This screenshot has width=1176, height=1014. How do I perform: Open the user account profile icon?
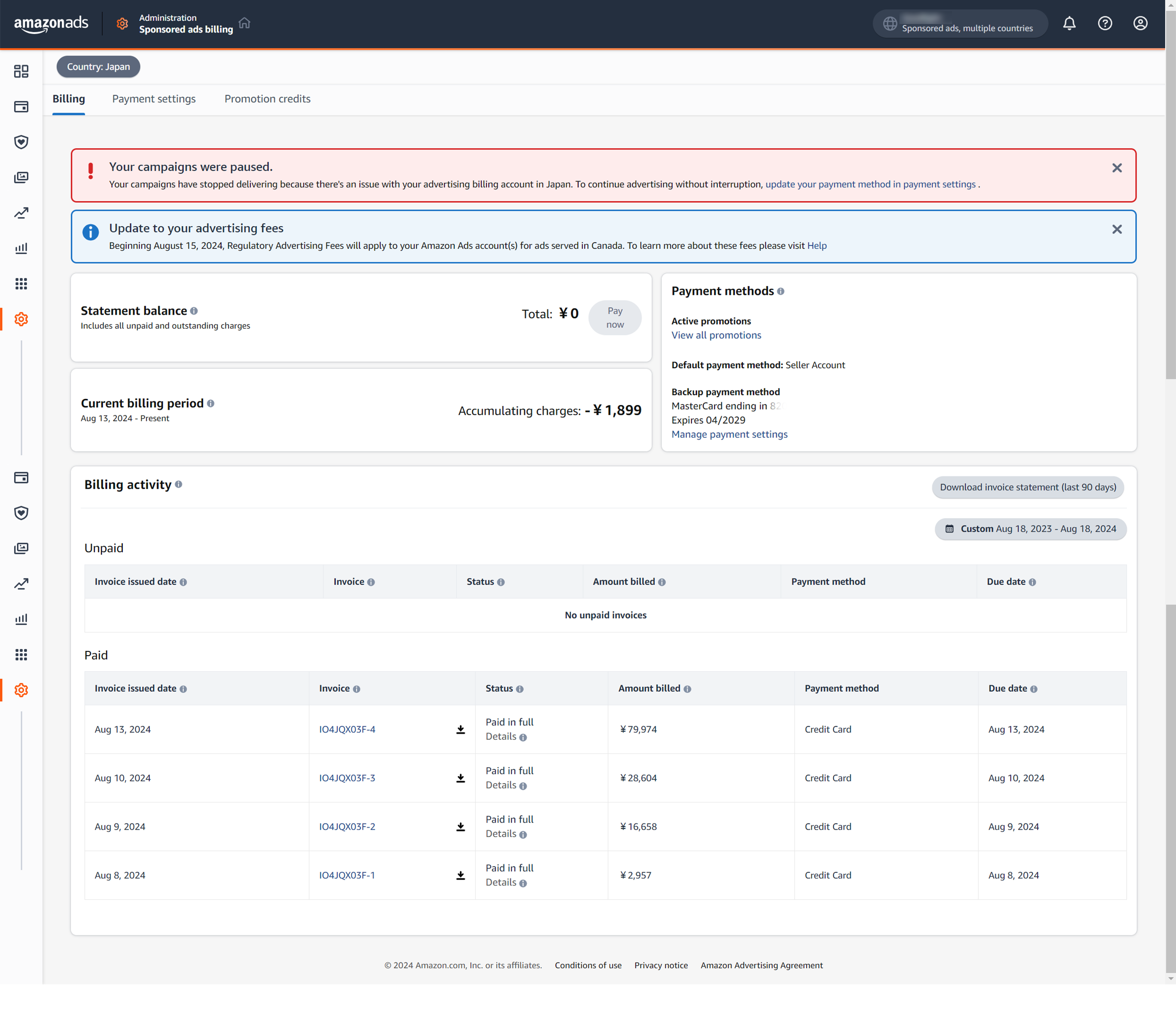pos(1140,23)
